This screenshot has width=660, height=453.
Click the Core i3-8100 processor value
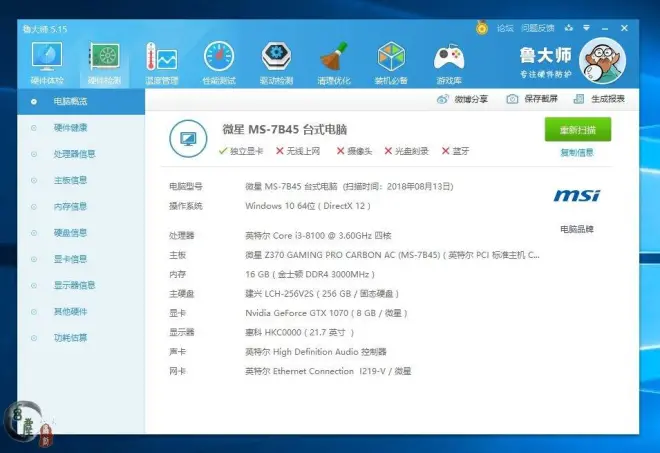(x=318, y=235)
